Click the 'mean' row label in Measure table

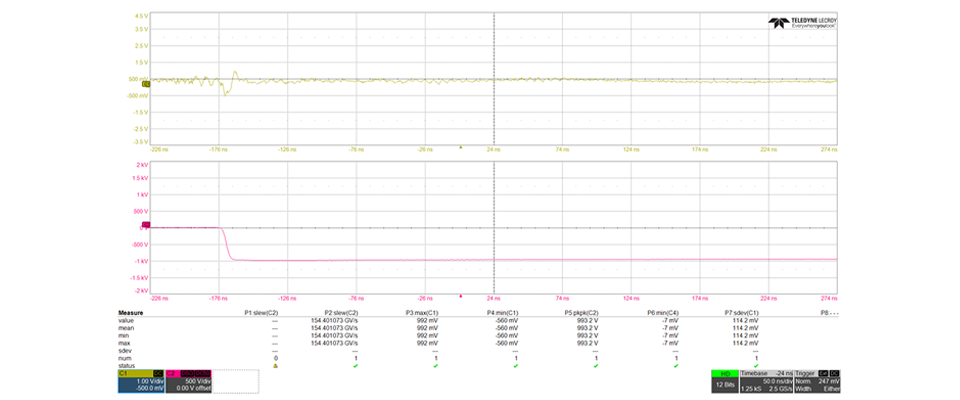point(124,328)
